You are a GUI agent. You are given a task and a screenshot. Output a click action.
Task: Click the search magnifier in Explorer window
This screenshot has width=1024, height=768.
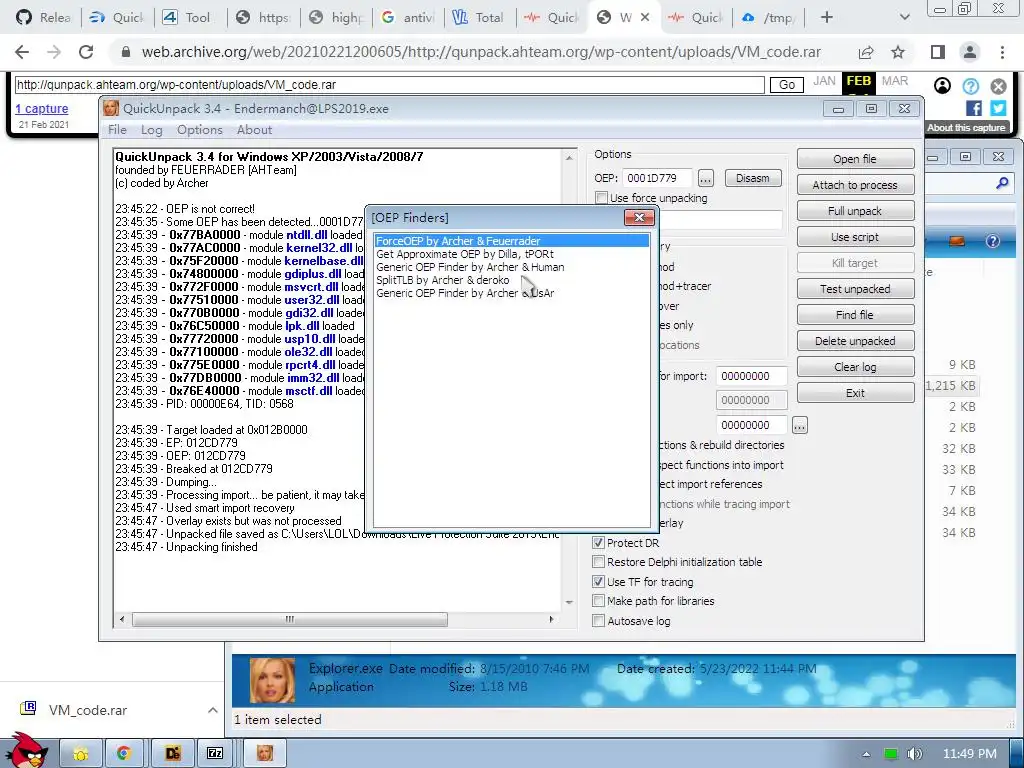point(1002,184)
